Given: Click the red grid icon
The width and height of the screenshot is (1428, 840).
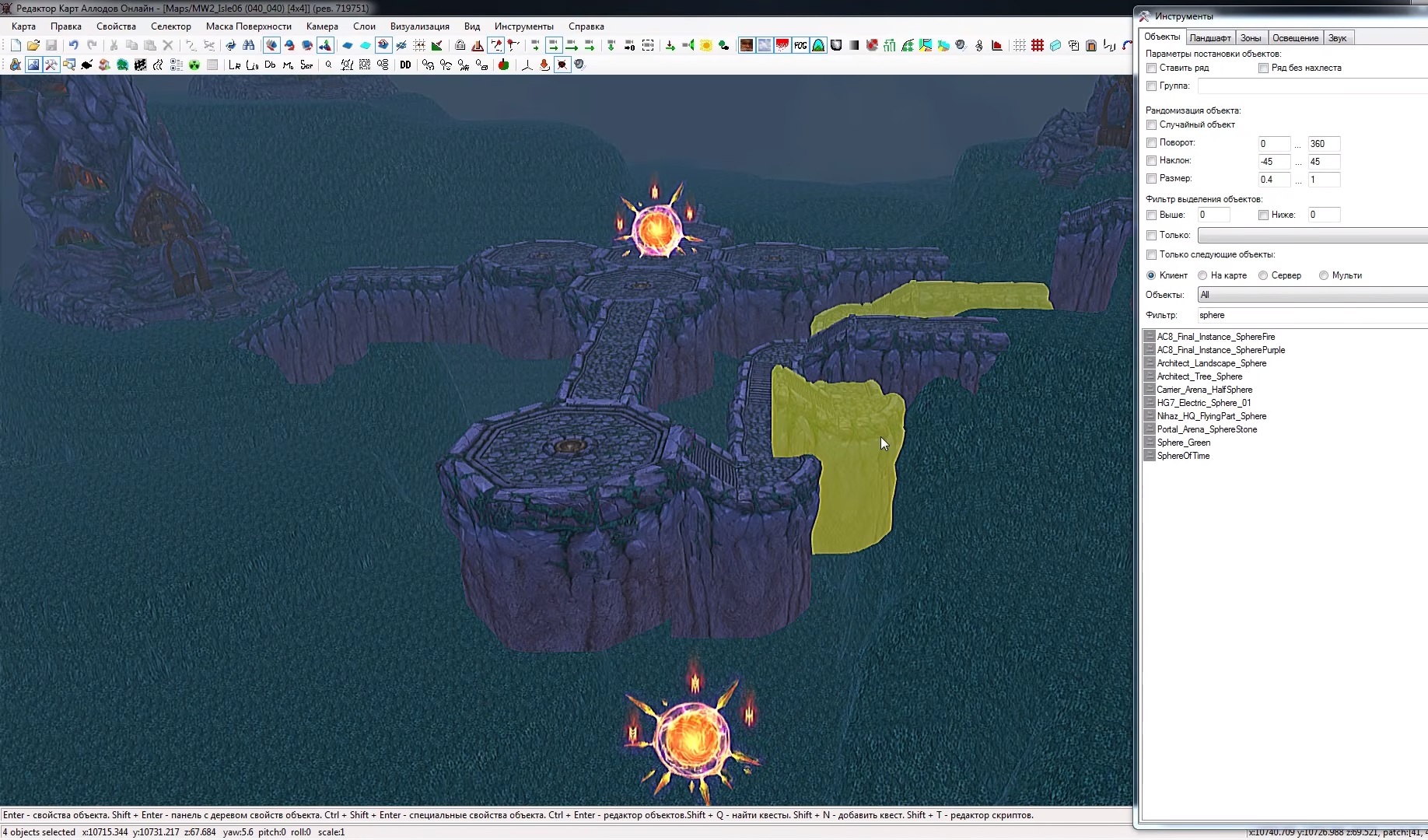Looking at the screenshot, I should coord(1037,45).
